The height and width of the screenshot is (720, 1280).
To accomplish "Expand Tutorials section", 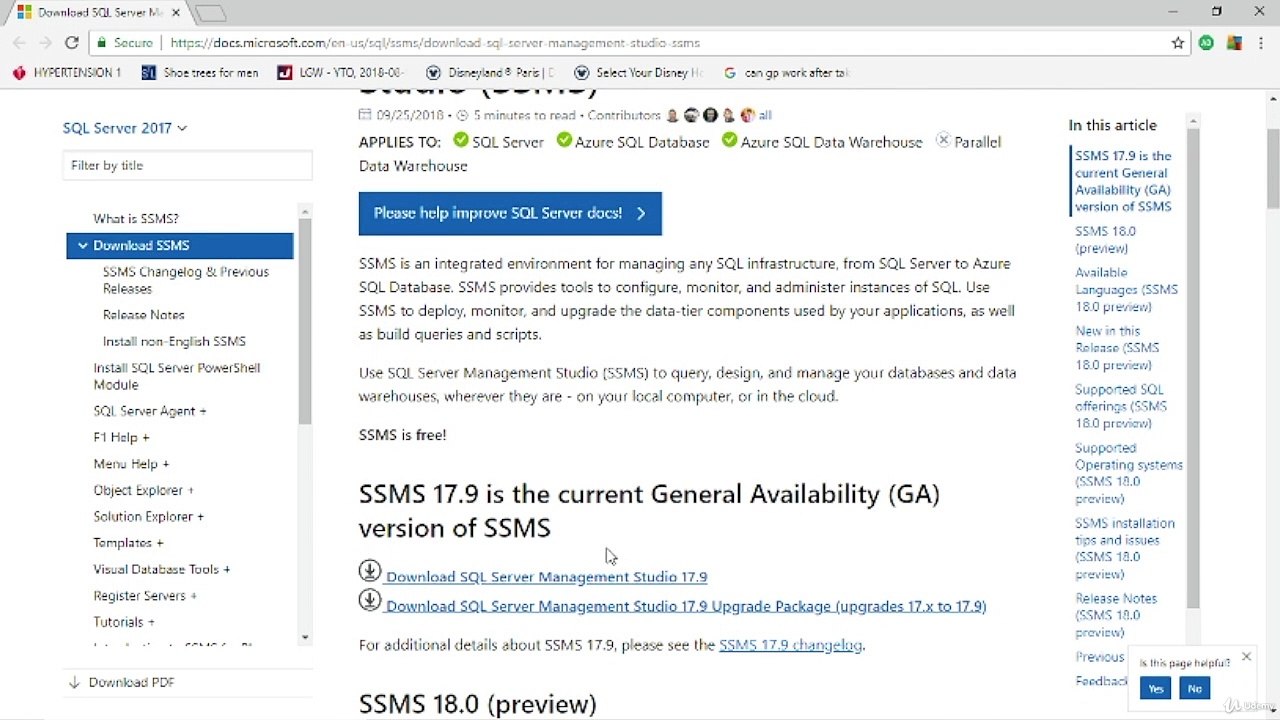I will [124, 622].
